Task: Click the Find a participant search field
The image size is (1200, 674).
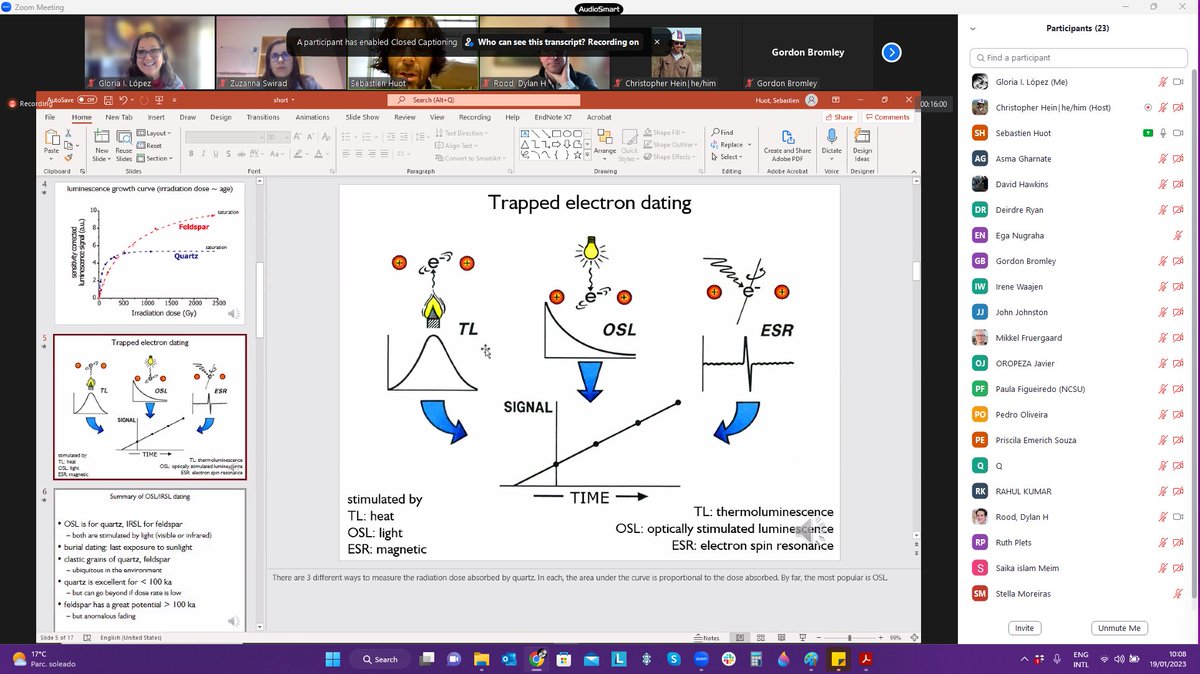Action: click(x=1078, y=58)
